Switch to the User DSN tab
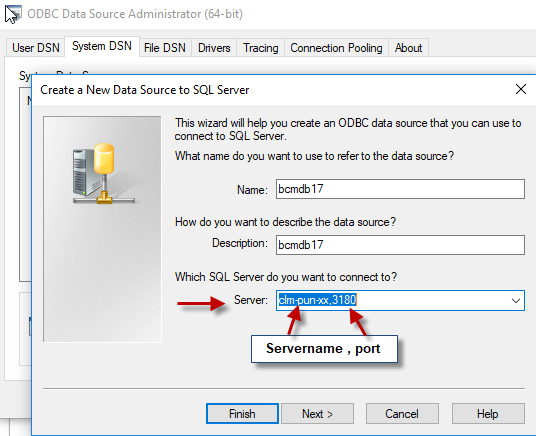The width and height of the screenshot is (536, 436). 36,48
